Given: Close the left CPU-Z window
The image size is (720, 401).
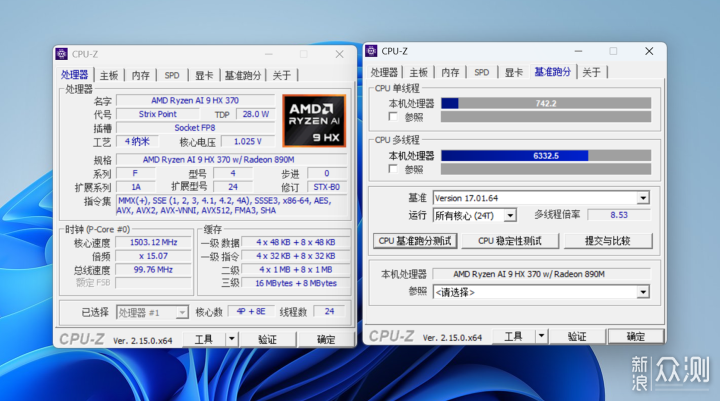Looking at the screenshot, I should pos(339,54).
